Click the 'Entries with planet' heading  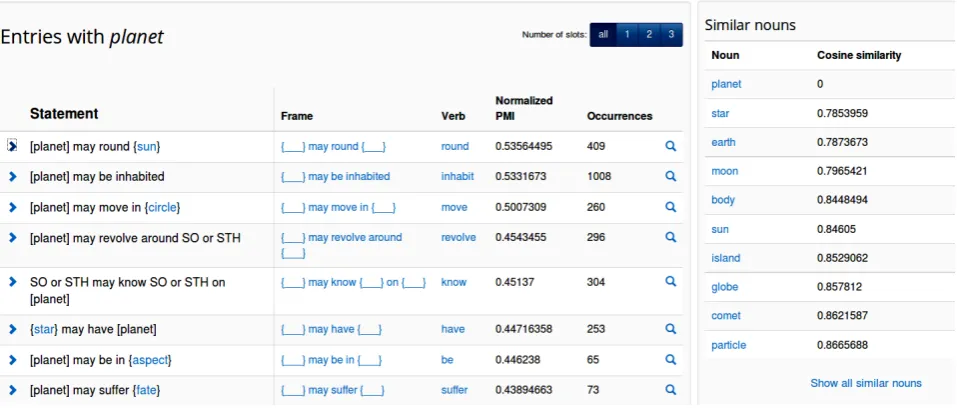click(x=82, y=37)
